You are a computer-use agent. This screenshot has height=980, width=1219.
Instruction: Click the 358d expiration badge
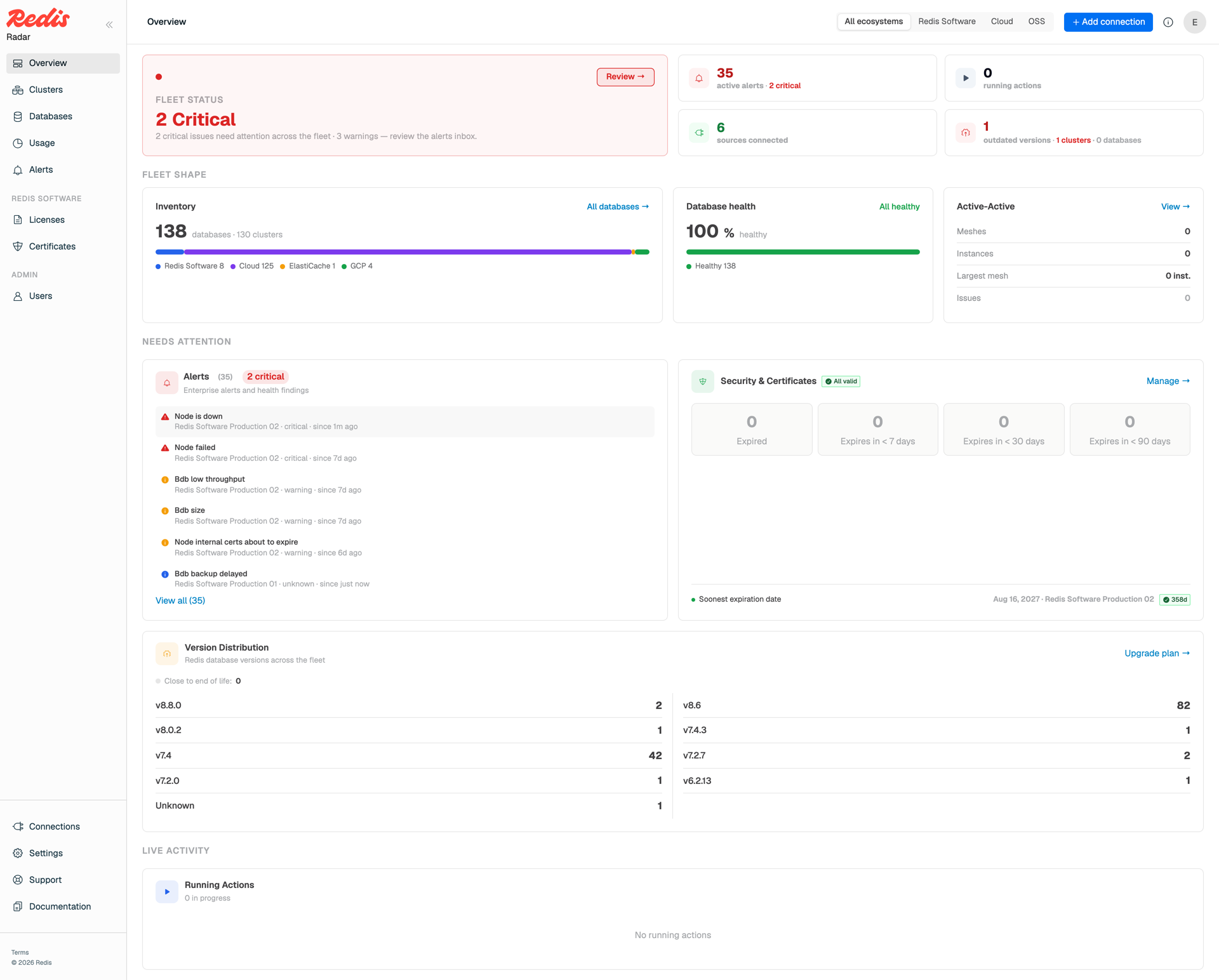point(1175,600)
